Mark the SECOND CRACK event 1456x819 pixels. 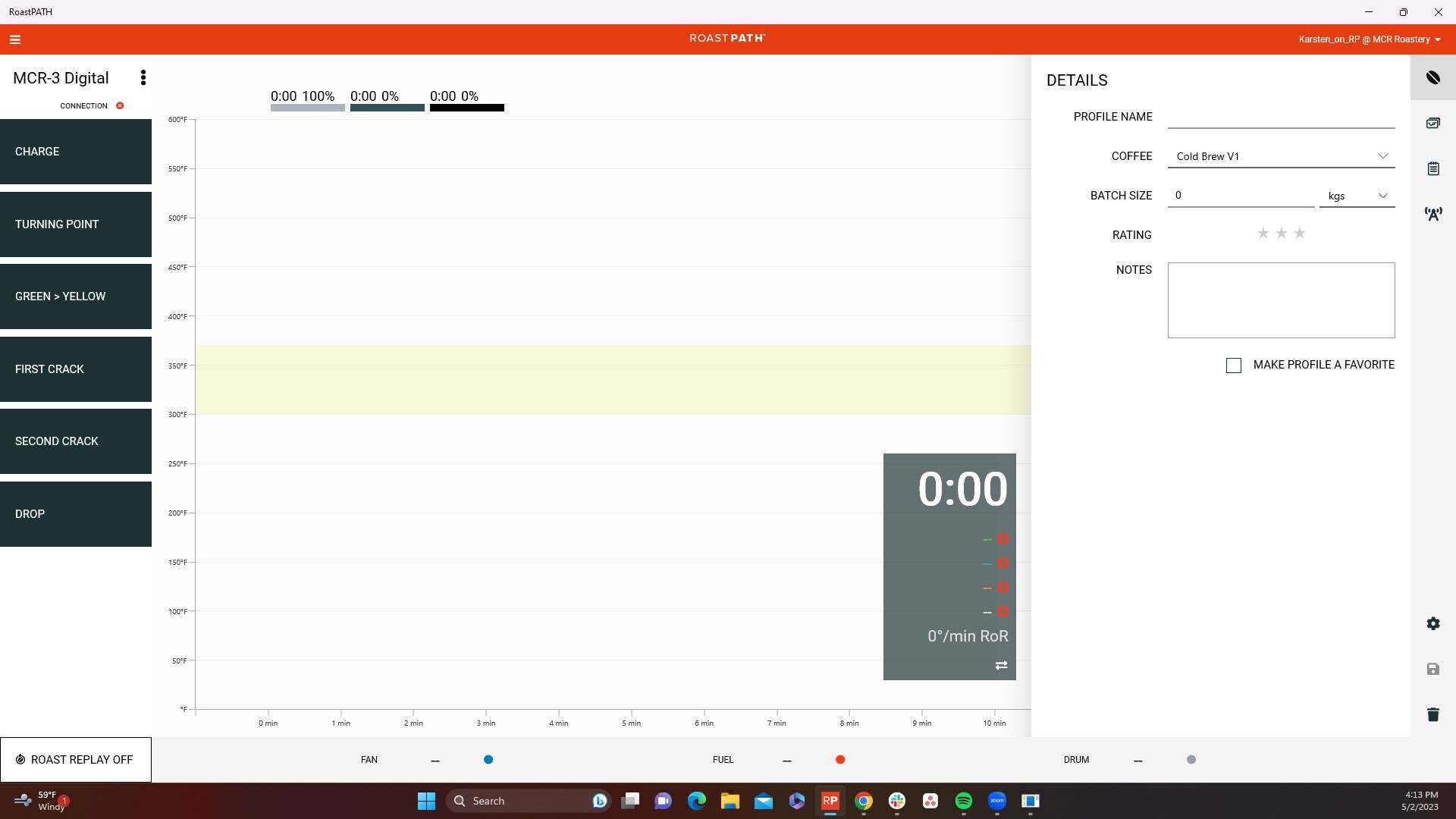[76, 441]
